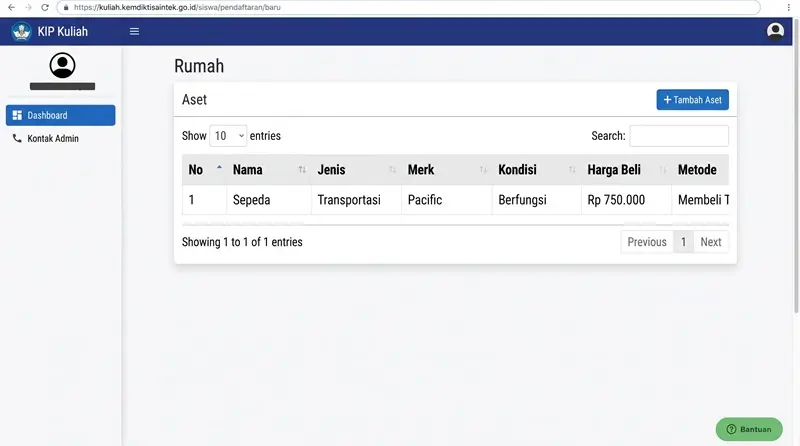Open Dashboard in the sidebar
Image resolution: width=800 pixels, height=446 pixels.
pos(61,115)
